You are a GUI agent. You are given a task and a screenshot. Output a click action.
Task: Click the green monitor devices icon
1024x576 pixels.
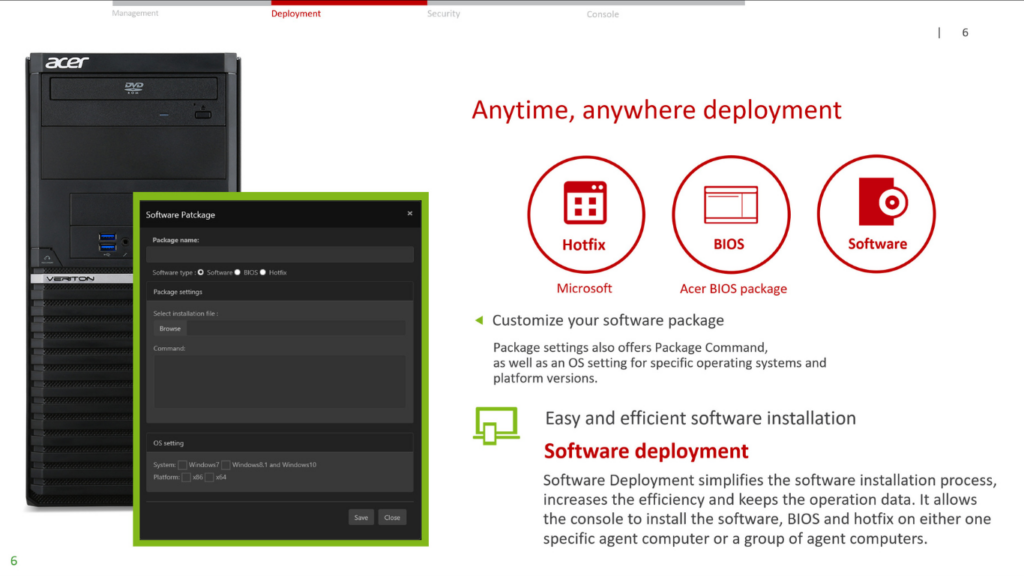(496, 425)
